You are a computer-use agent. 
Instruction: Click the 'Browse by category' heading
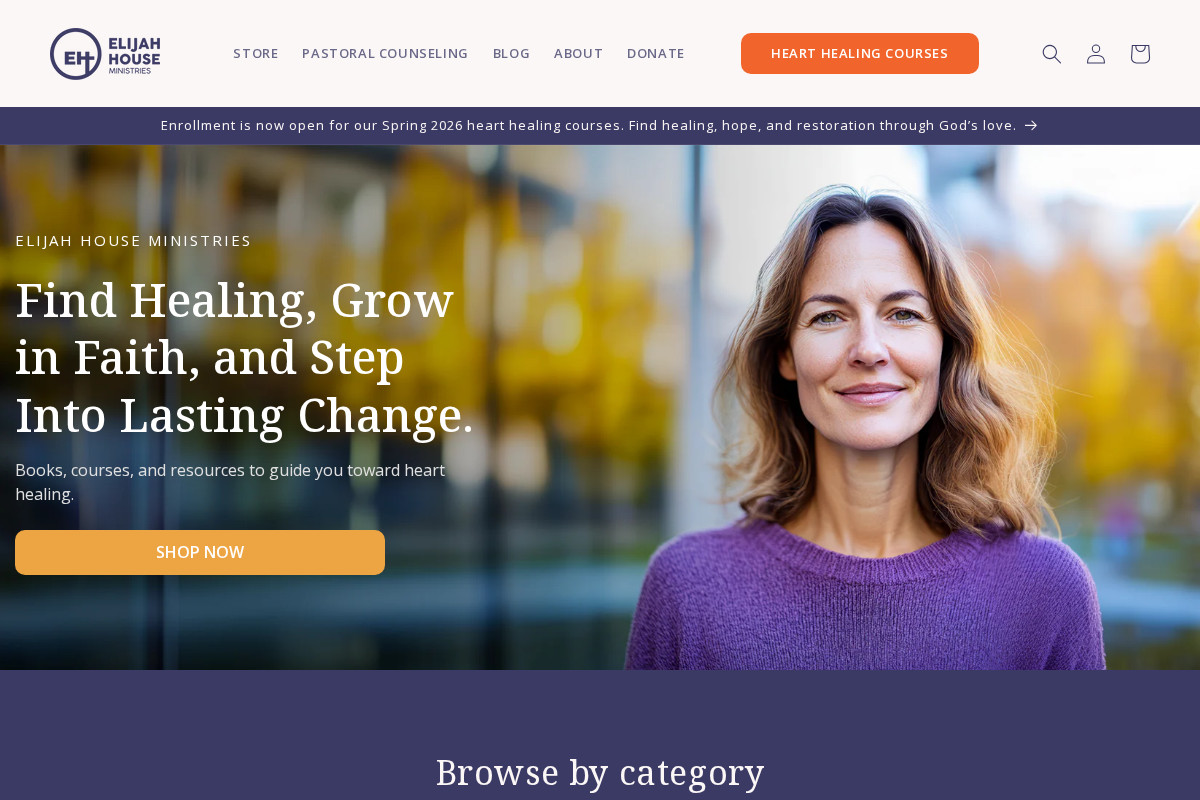(x=600, y=772)
